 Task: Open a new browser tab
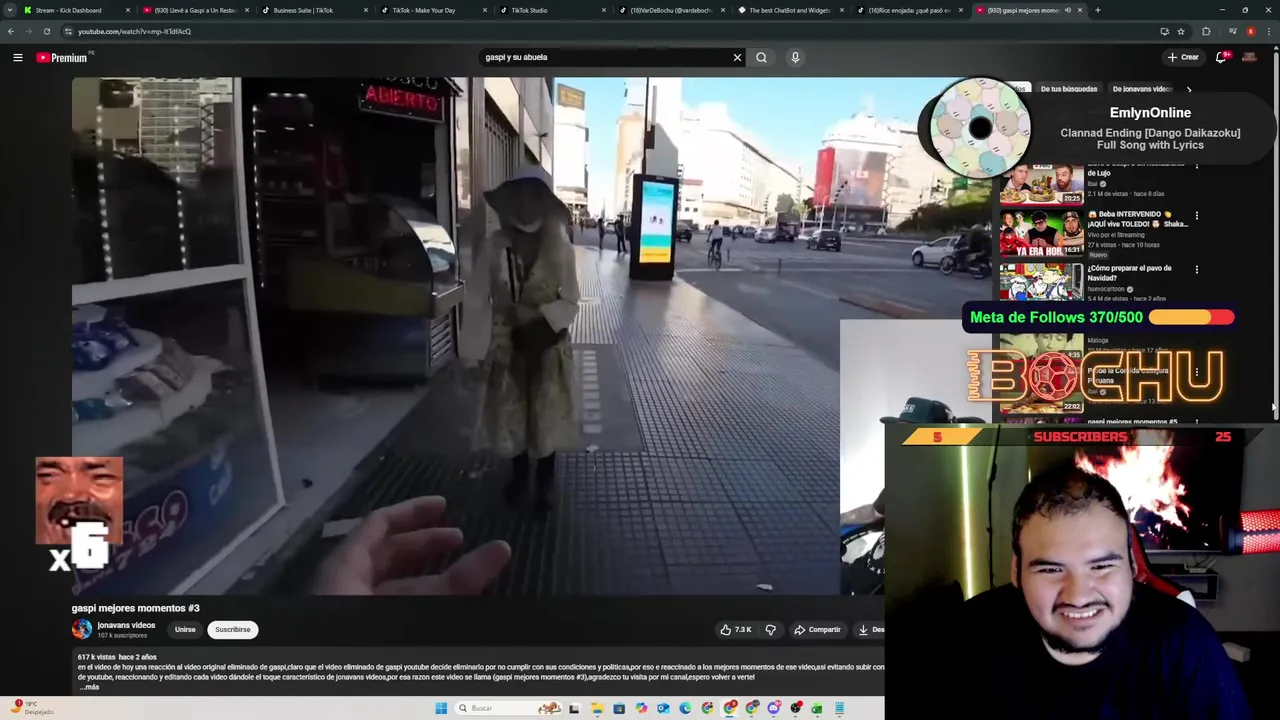point(1097,10)
